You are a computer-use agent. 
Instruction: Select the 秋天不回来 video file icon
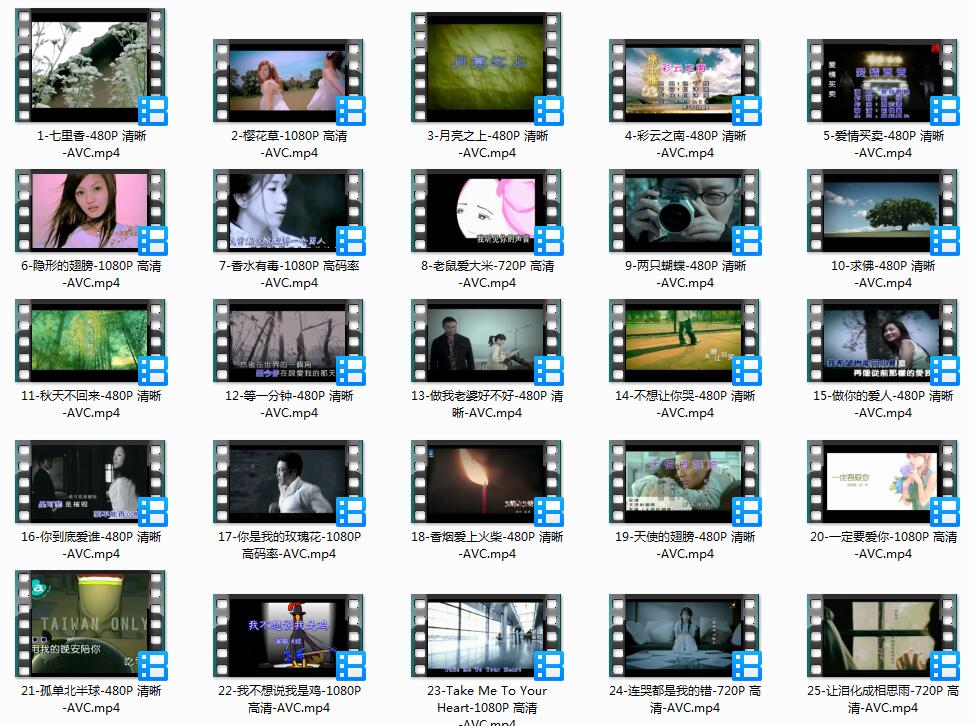coord(91,341)
